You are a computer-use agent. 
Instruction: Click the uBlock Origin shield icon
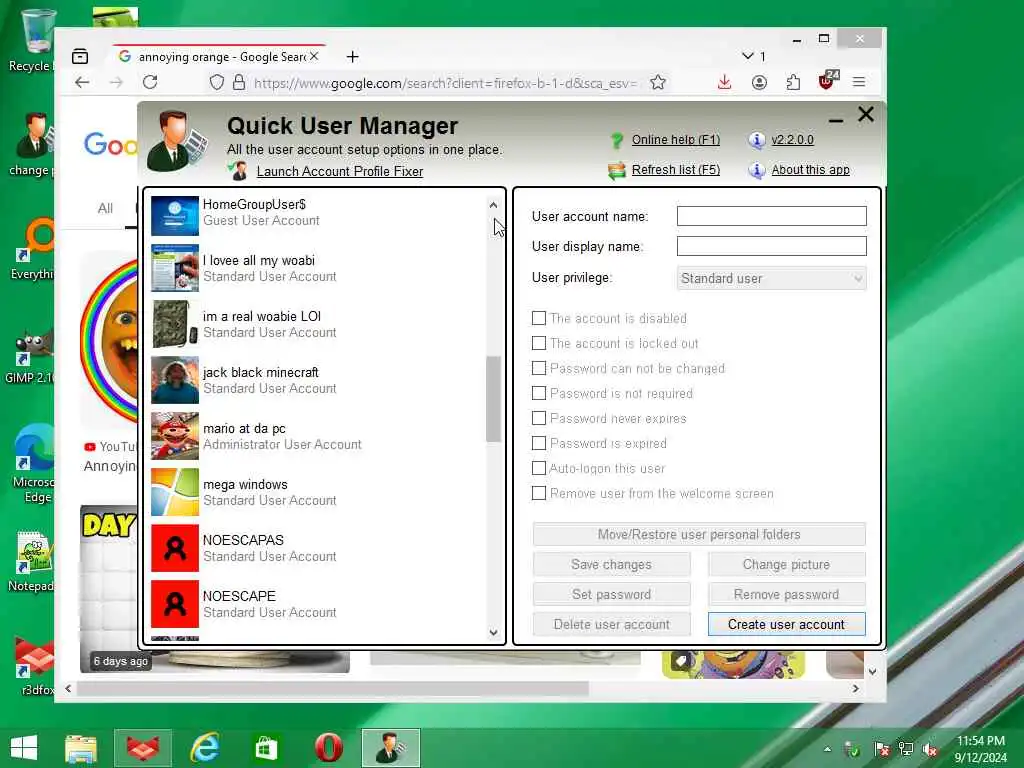(827, 81)
